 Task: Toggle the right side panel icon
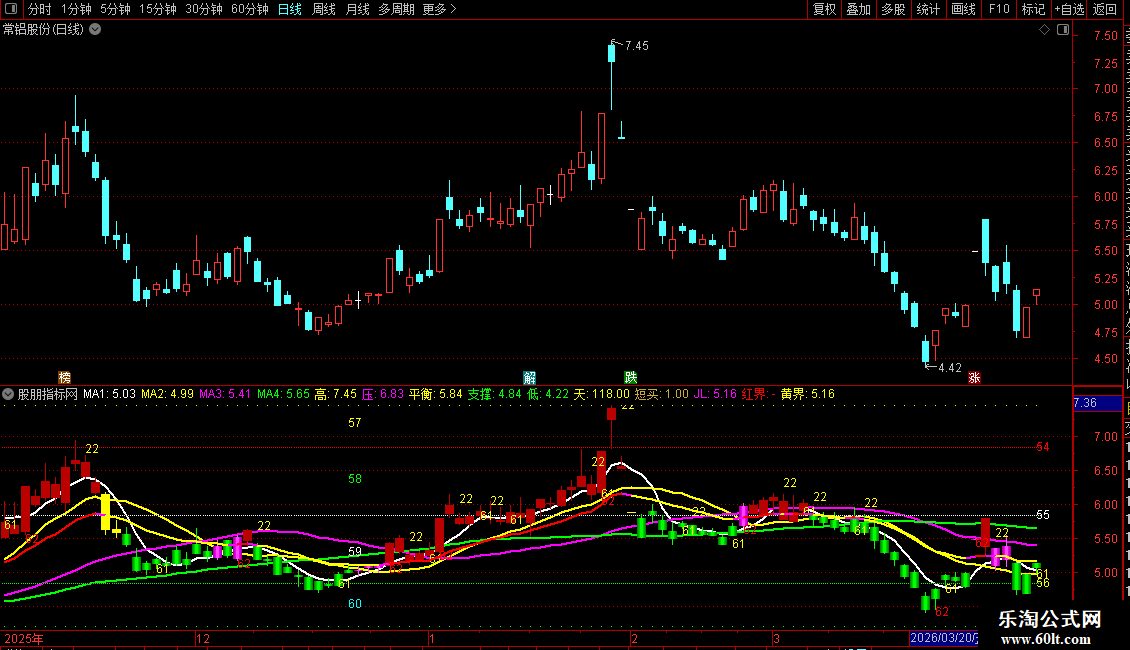[1063, 30]
